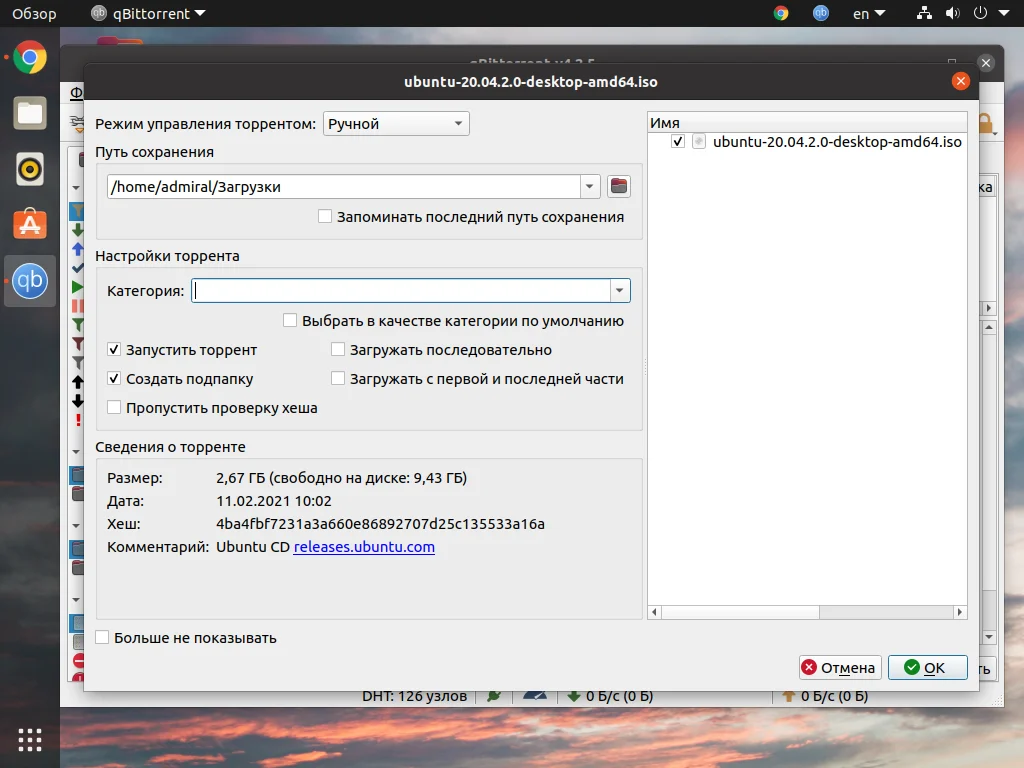The image size is (1024, 768).
Task: Click the Отмена button
Action: pos(840,667)
